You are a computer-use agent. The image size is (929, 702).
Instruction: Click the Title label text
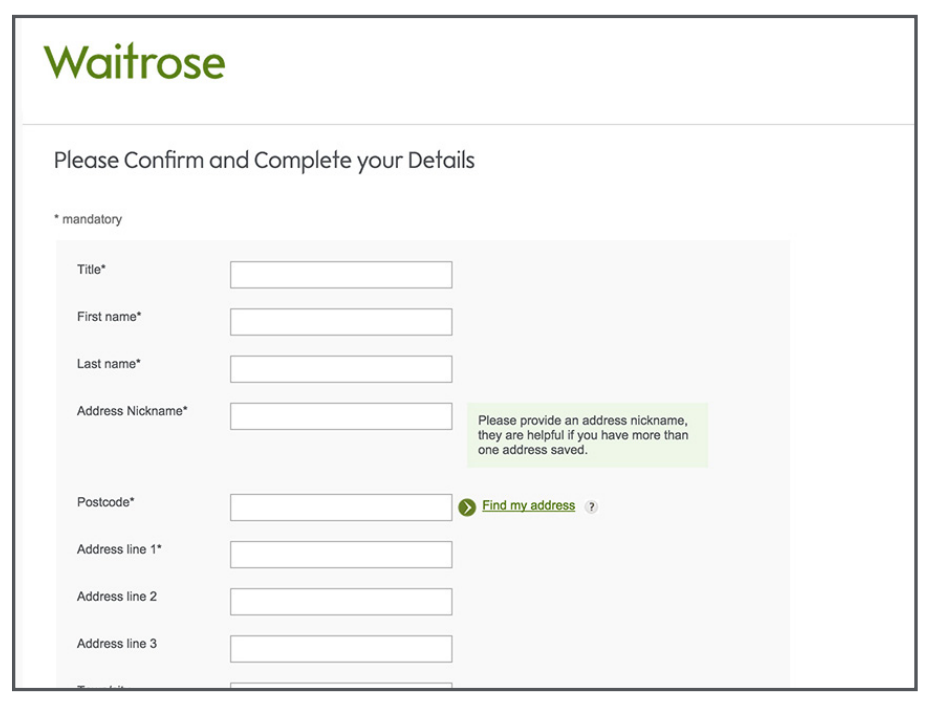91,270
